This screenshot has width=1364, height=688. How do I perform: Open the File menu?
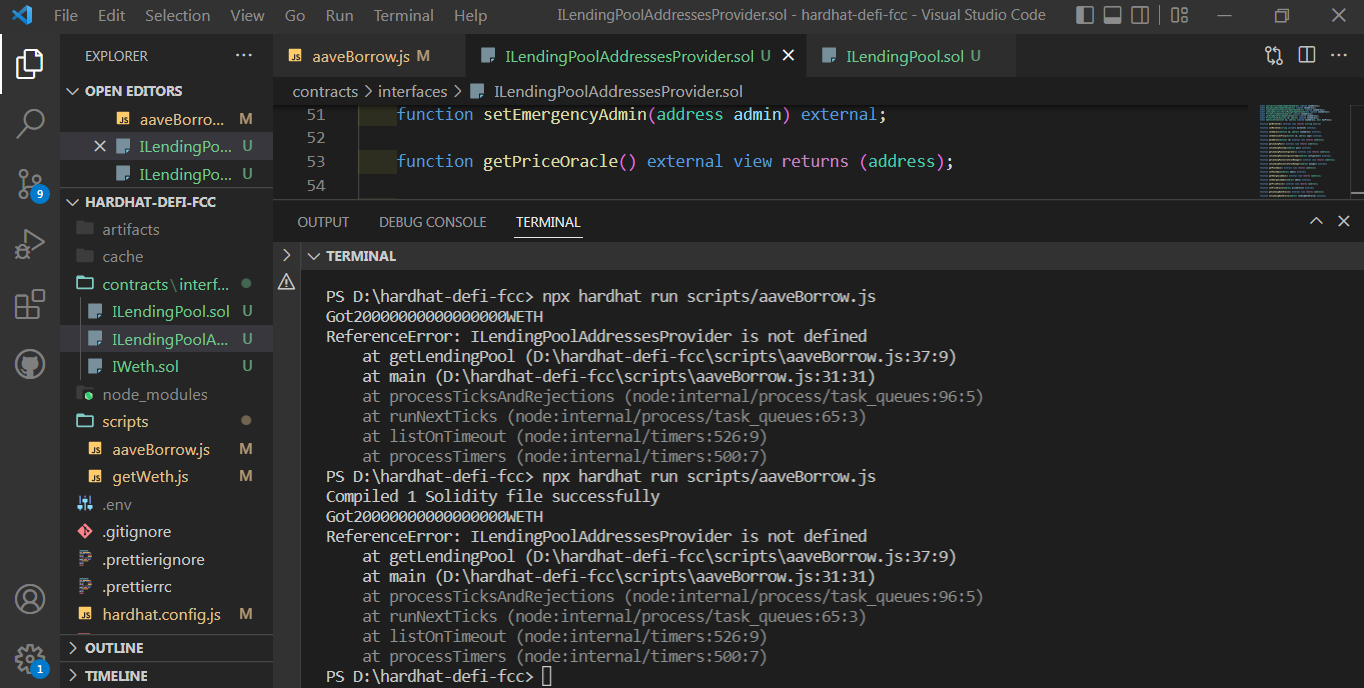pos(65,15)
